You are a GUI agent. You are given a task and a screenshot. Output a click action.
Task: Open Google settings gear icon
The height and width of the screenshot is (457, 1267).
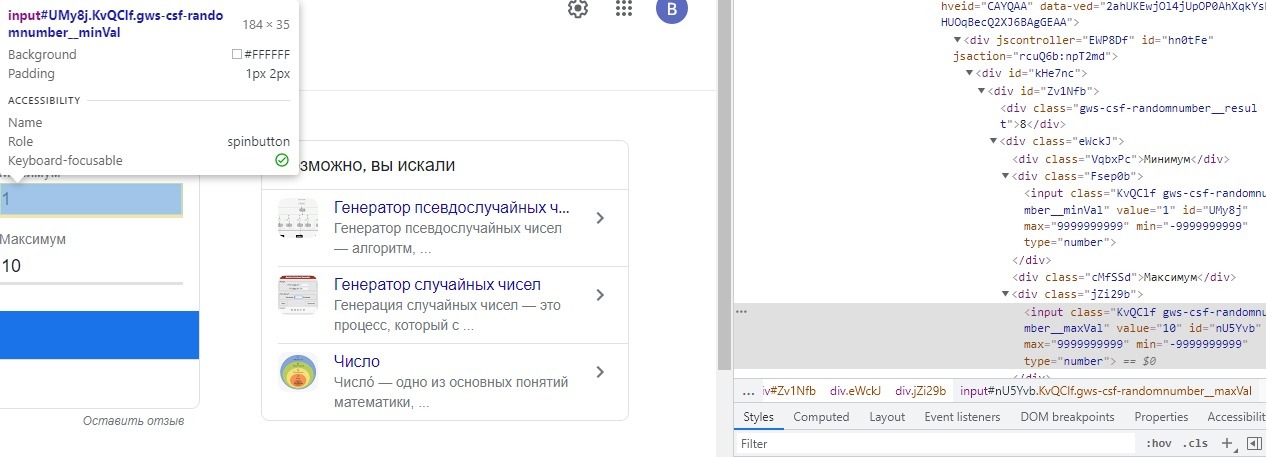[x=577, y=9]
